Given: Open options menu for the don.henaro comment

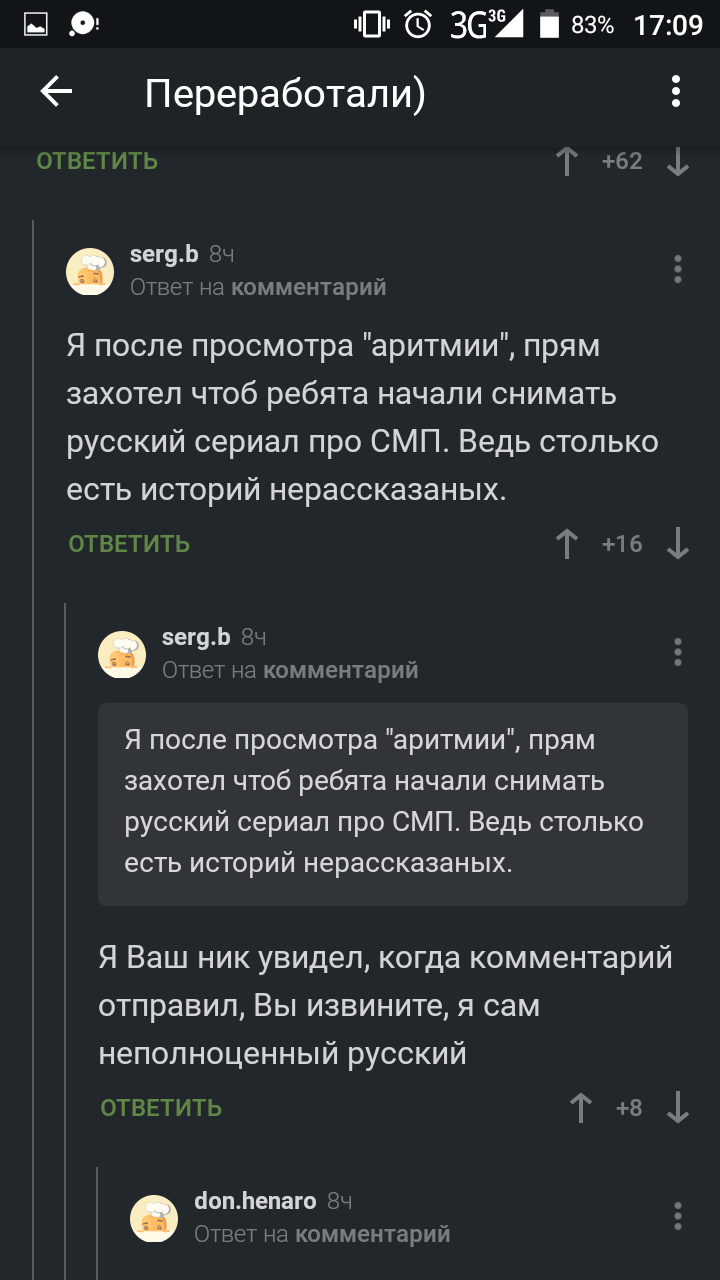Looking at the screenshot, I should pos(678,1216).
